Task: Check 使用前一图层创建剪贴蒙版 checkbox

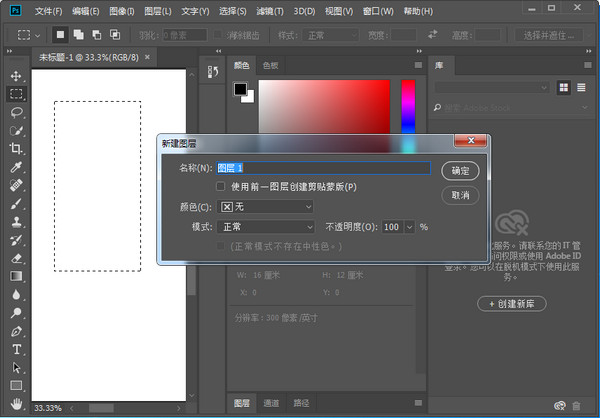Action: pyautogui.click(x=221, y=186)
